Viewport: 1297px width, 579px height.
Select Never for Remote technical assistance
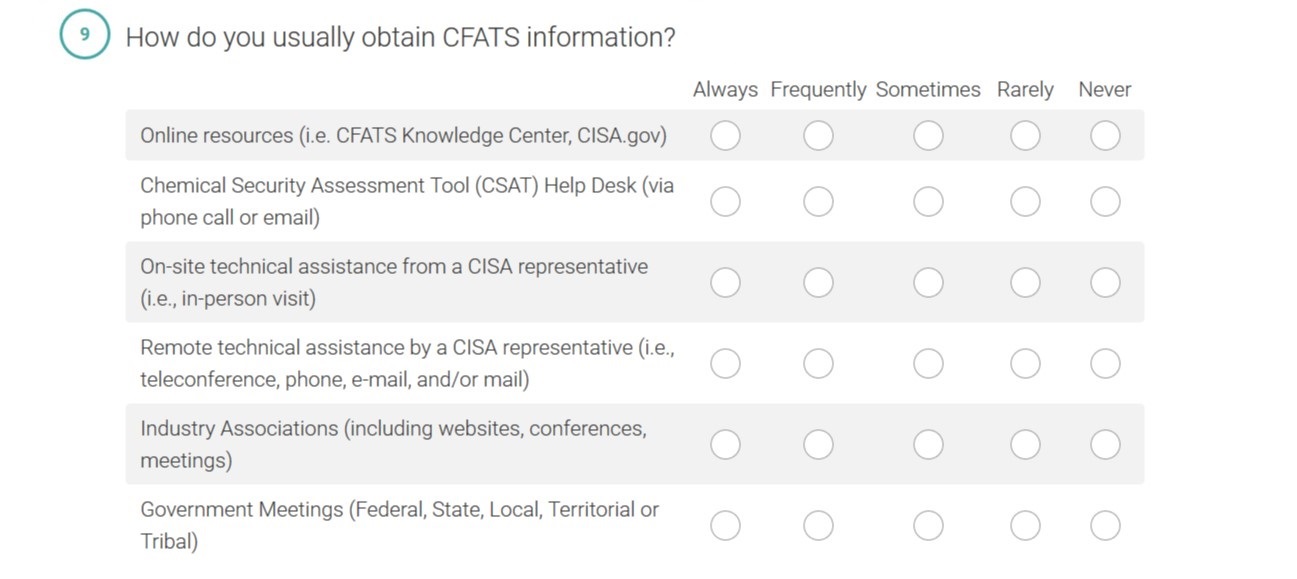point(1105,363)
